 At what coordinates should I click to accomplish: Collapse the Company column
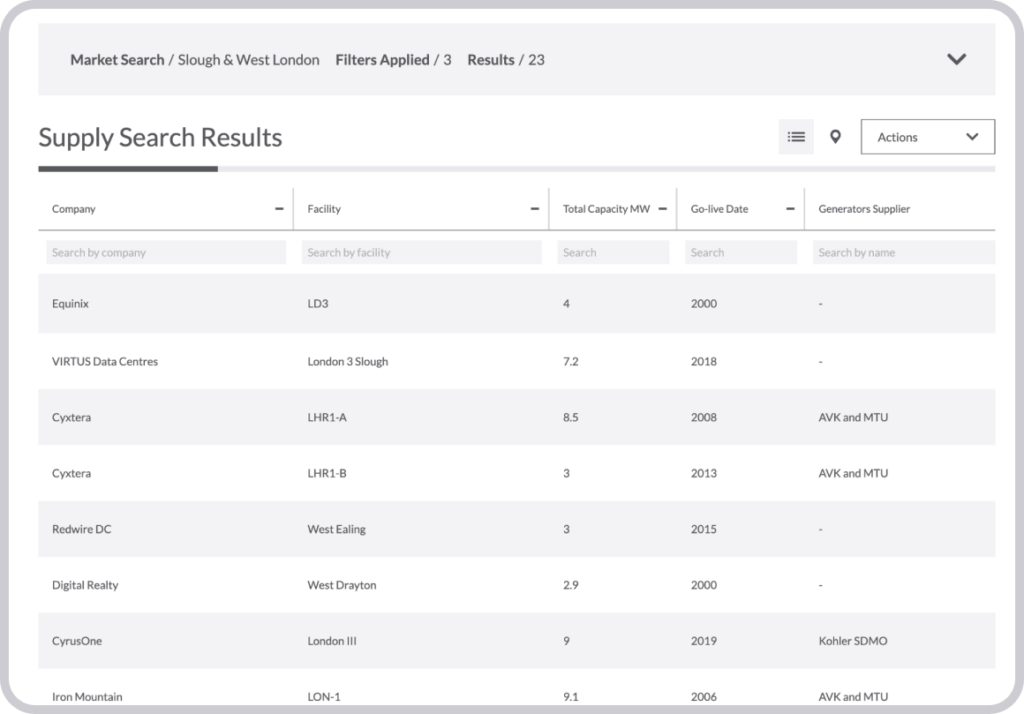[281, 208]
